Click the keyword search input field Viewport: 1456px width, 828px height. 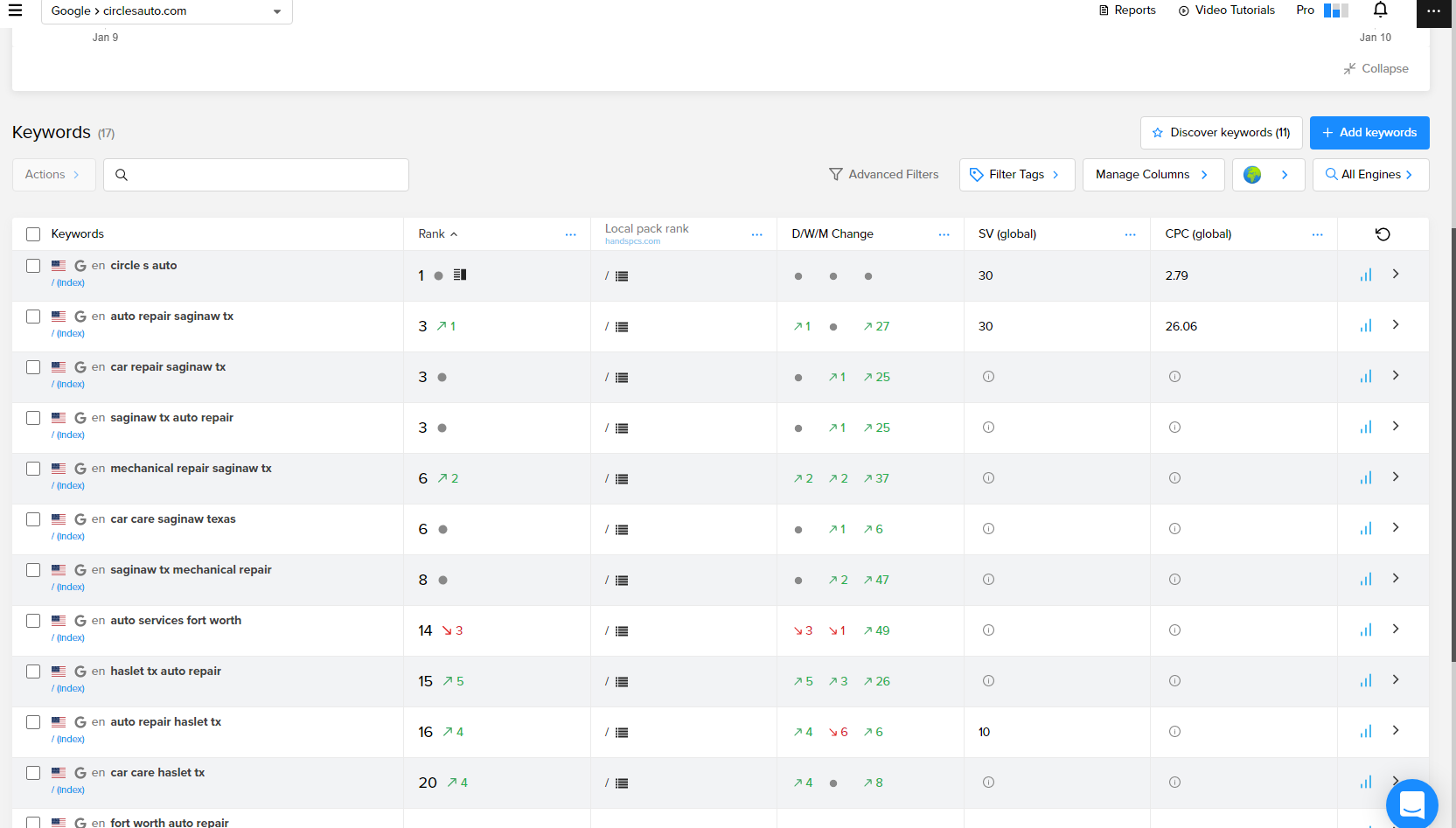(x=256, y=175)
